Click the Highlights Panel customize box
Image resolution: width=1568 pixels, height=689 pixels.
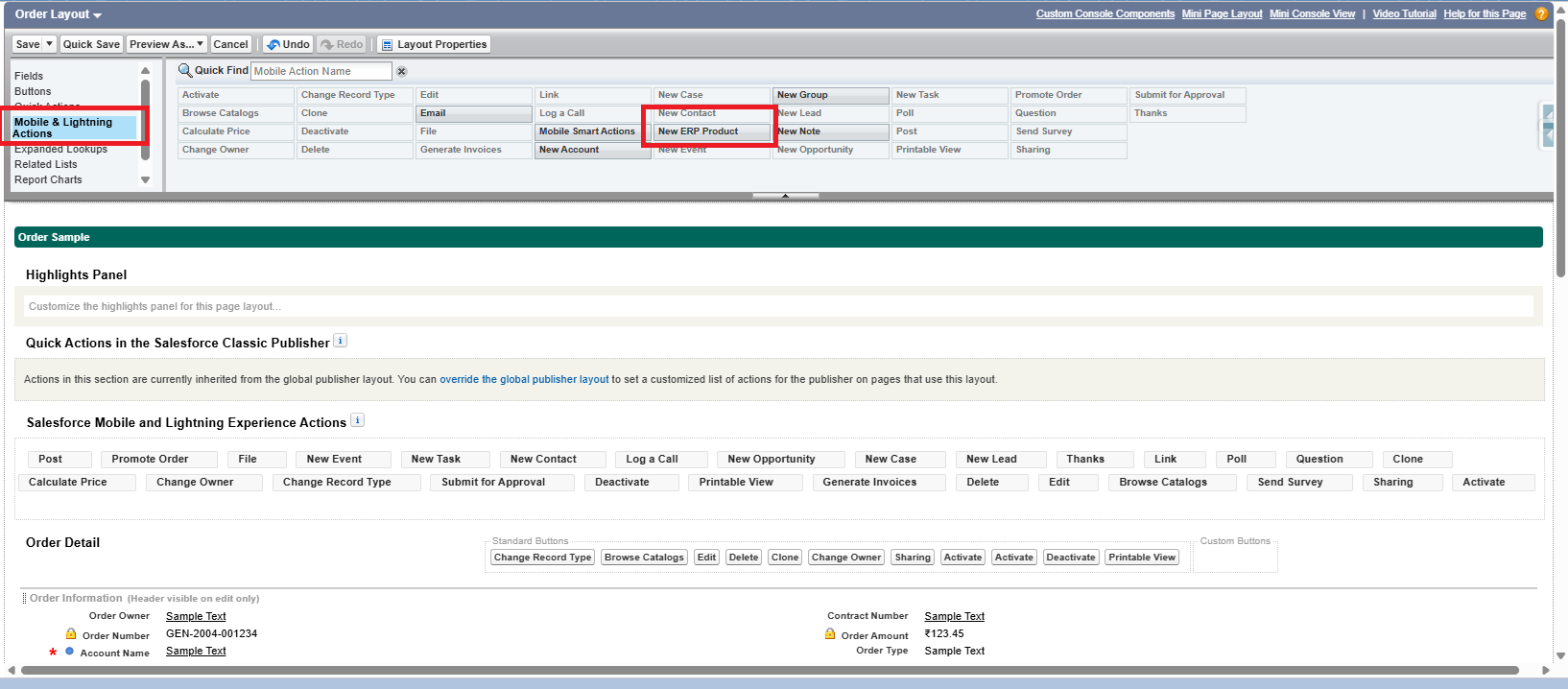coord(778,306)
